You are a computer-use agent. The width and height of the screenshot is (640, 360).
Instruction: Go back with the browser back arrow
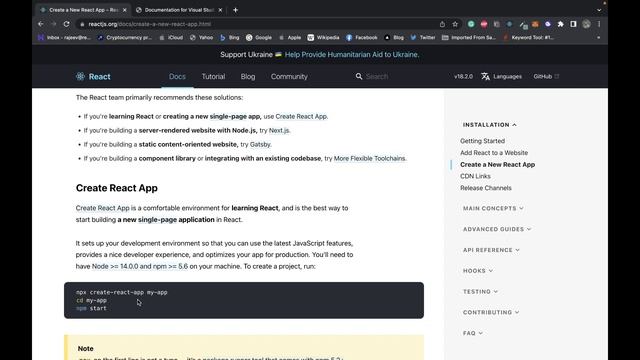click(x=41, y=24)
